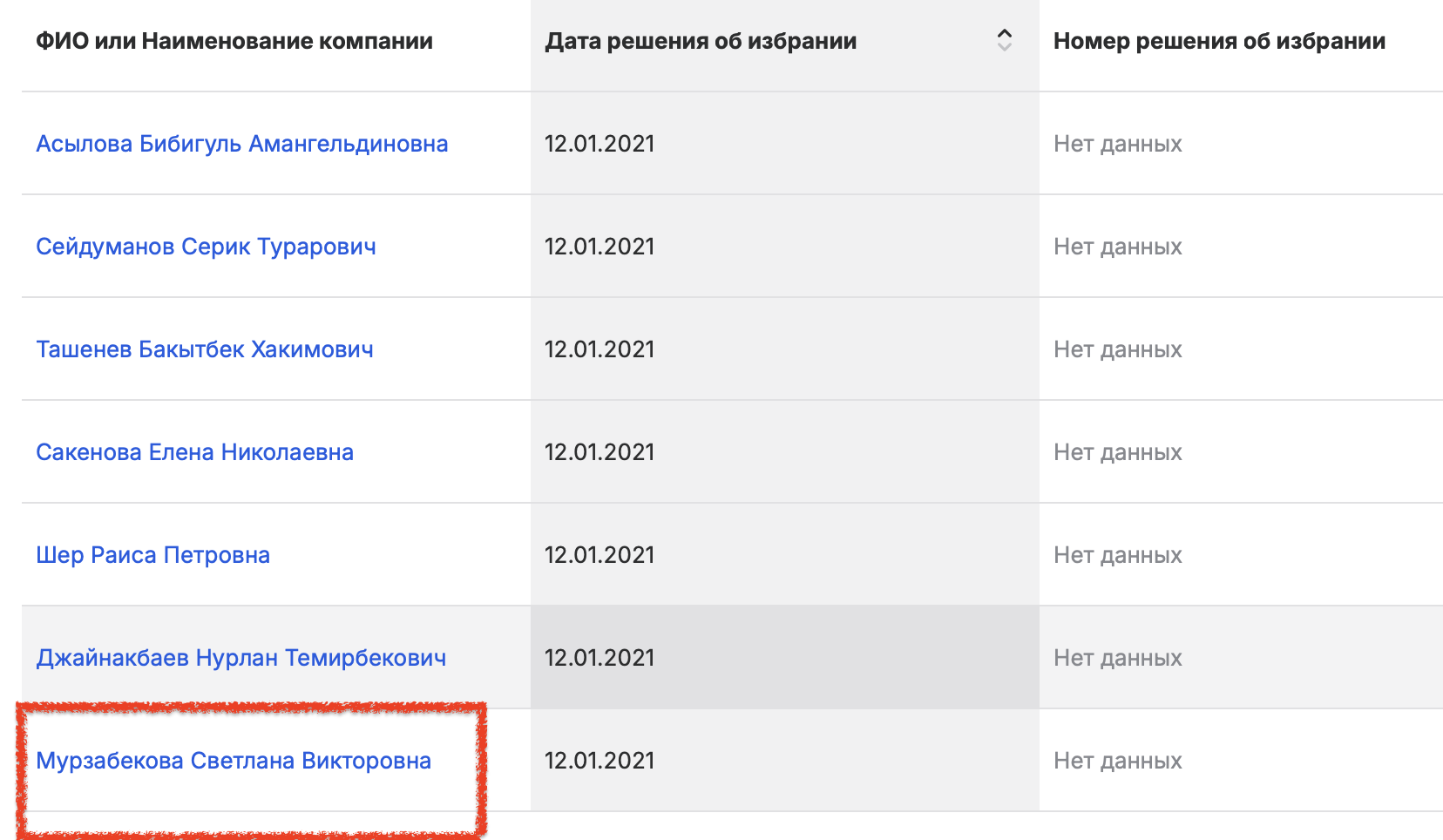Select date 12.01.2021 in Шер Раиса row
This screenshot has height=840, width=1443.
(x=600, y=555)
